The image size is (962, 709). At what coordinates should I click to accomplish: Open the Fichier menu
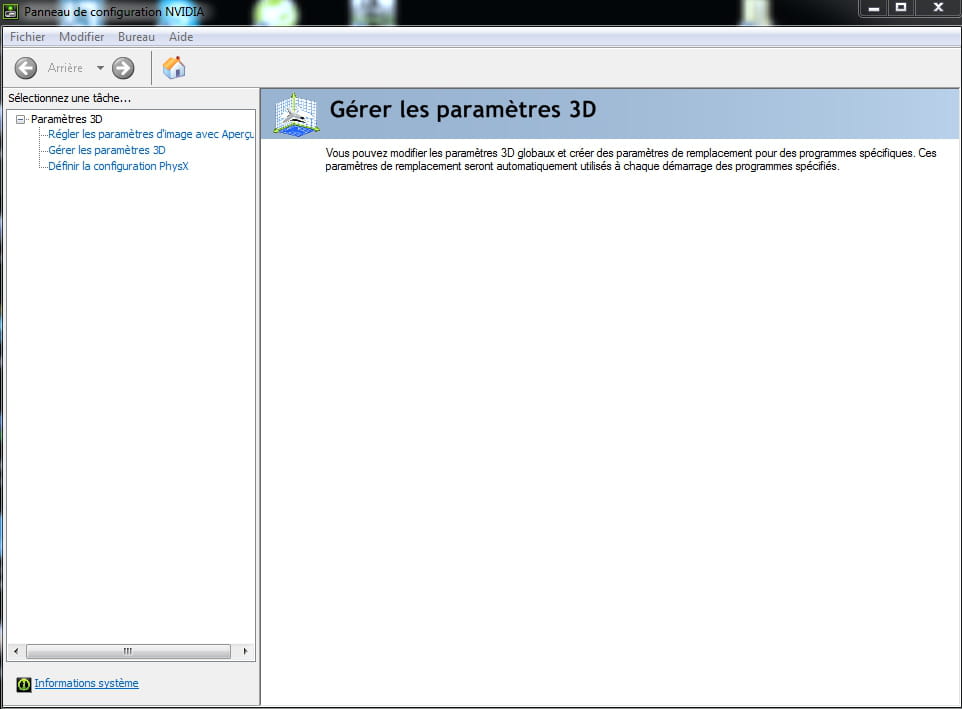[28, 37]
